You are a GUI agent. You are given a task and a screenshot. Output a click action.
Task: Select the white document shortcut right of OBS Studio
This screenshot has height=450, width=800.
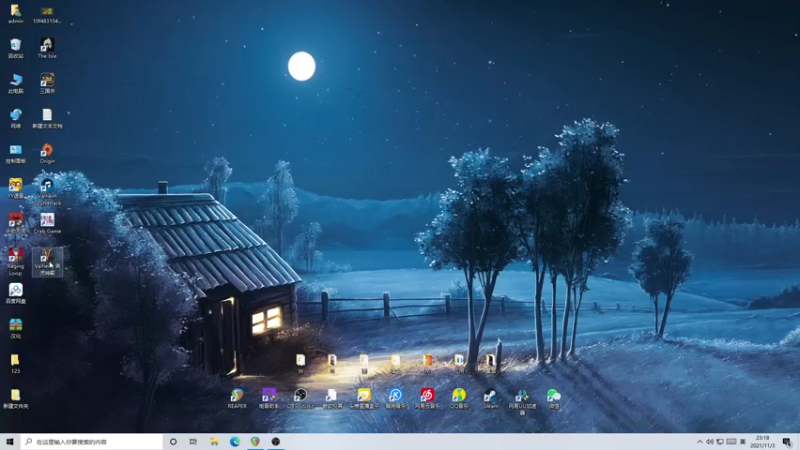(332, 398)
